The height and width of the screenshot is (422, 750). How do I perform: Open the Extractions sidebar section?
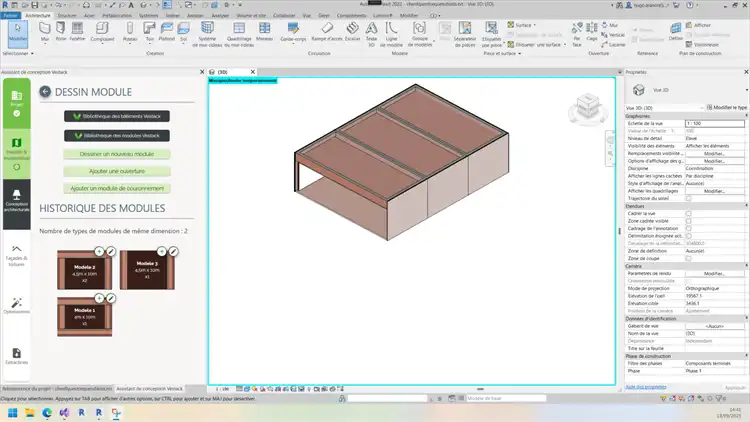(17, 356)
